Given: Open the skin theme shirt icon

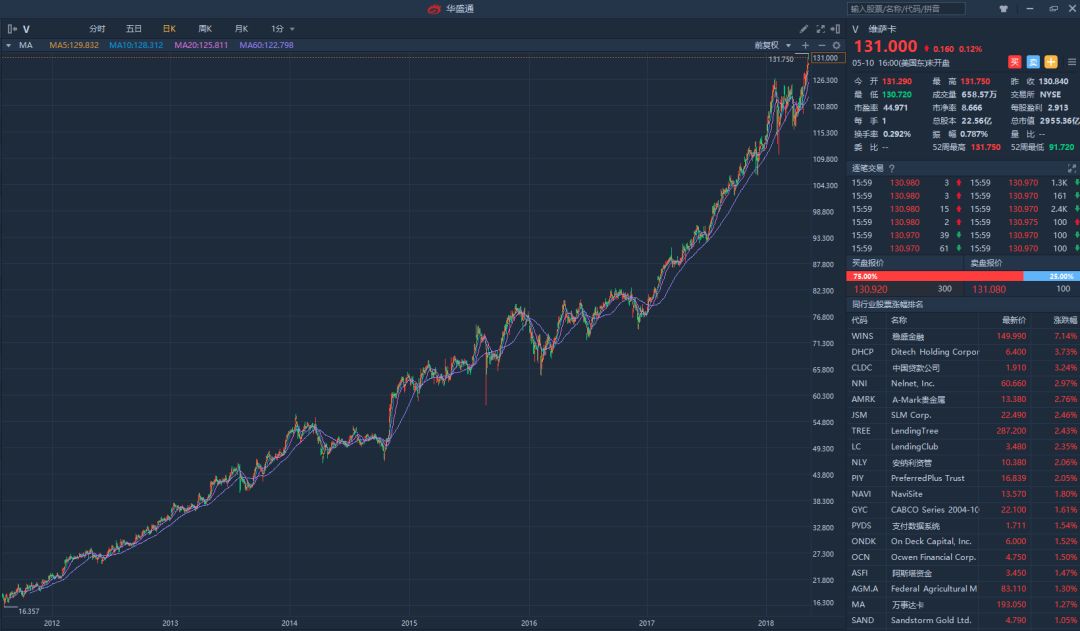Looking at the screenshot, I should click(x=1003, y=8).
